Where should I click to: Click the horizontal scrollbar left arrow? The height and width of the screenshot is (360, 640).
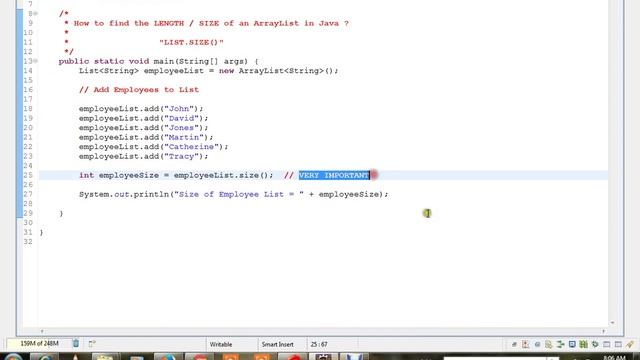[42, 331]
